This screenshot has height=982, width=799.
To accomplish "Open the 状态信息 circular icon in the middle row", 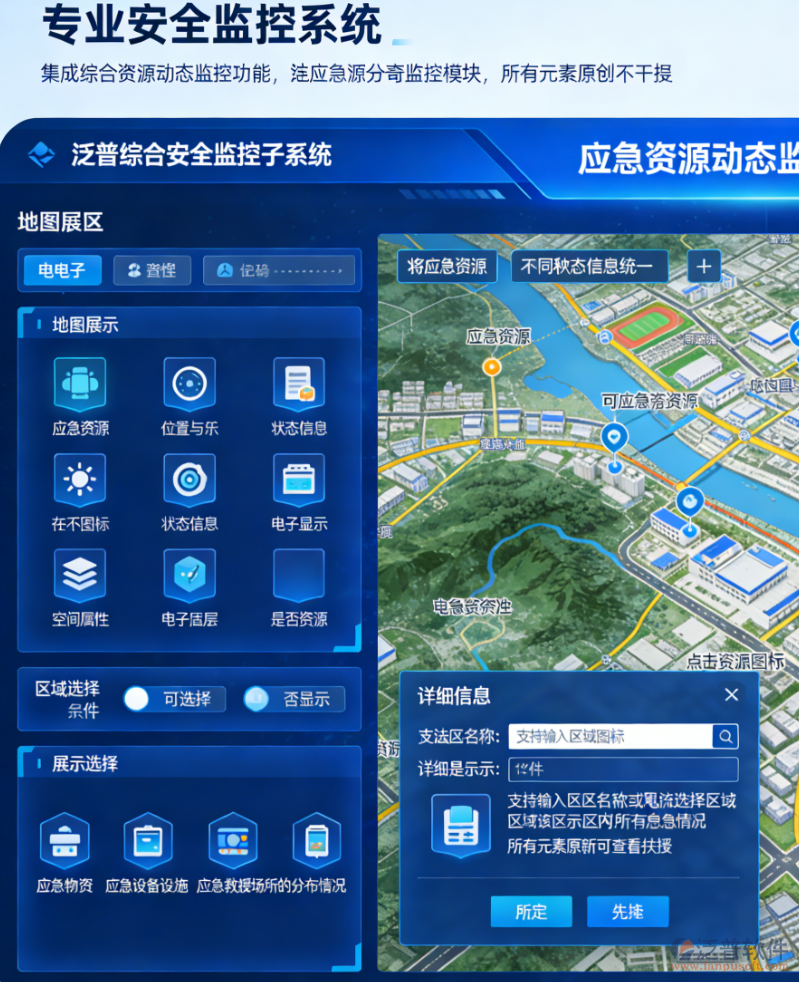I will click(189, 480).
